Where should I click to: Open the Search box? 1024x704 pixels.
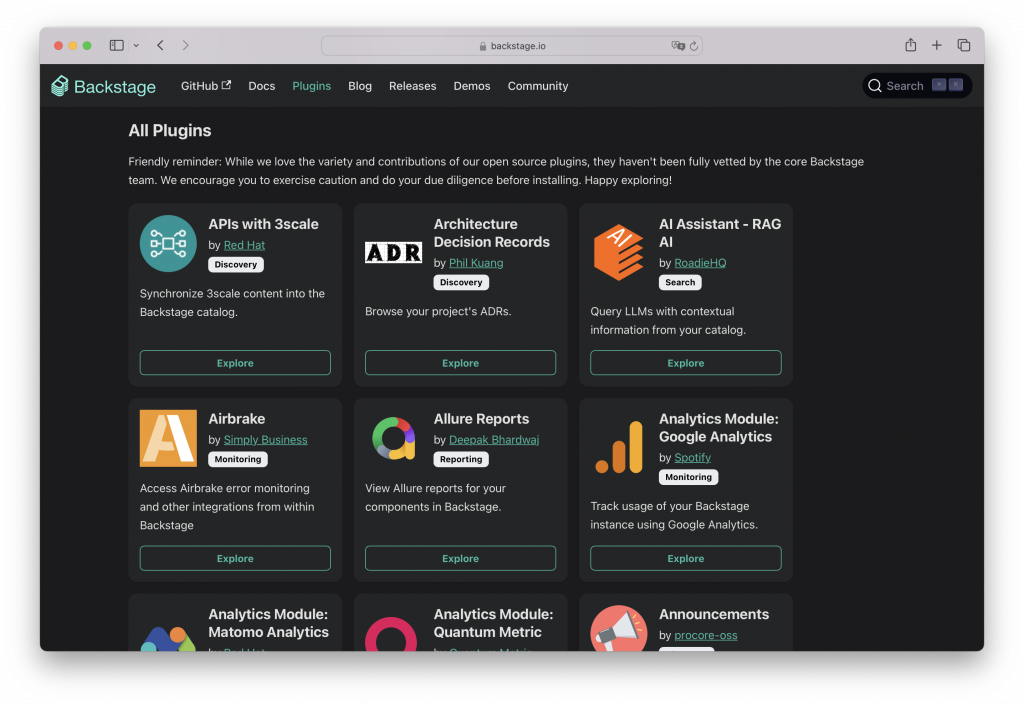click(x=917, y=86)
